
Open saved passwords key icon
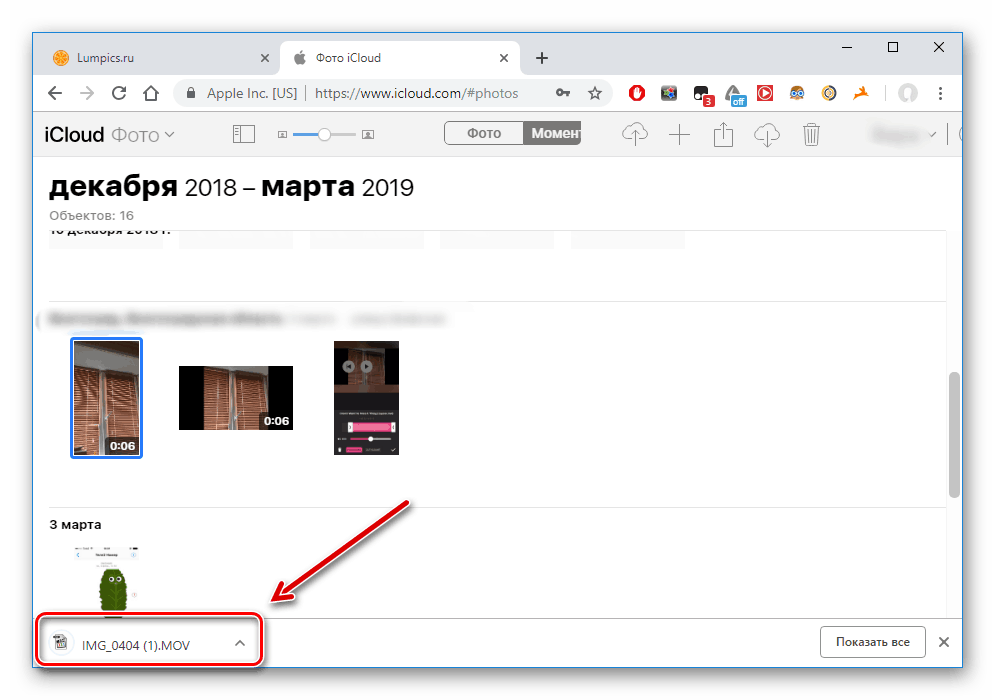563,93
